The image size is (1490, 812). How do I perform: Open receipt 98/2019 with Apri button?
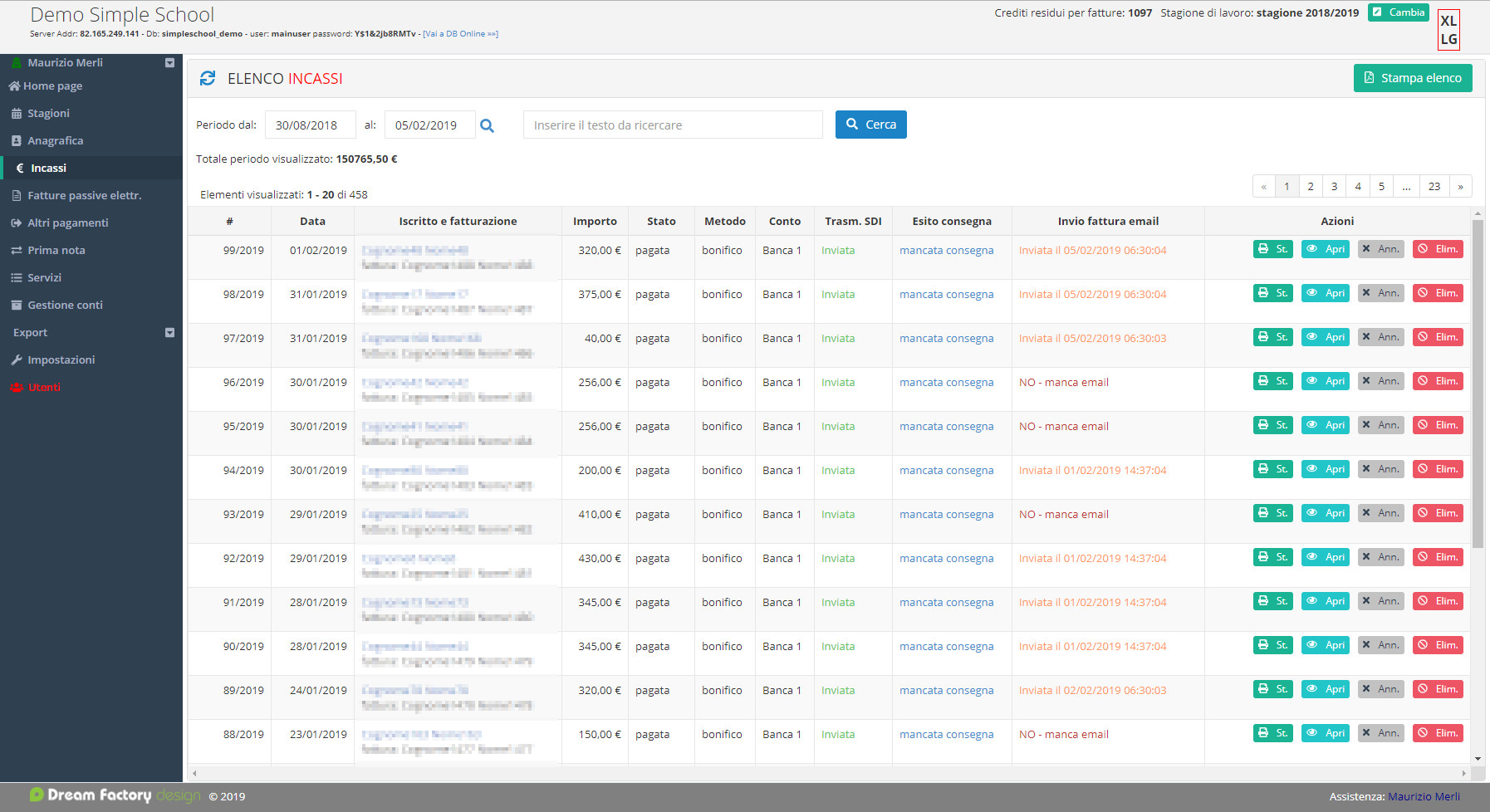(1325, 293)
